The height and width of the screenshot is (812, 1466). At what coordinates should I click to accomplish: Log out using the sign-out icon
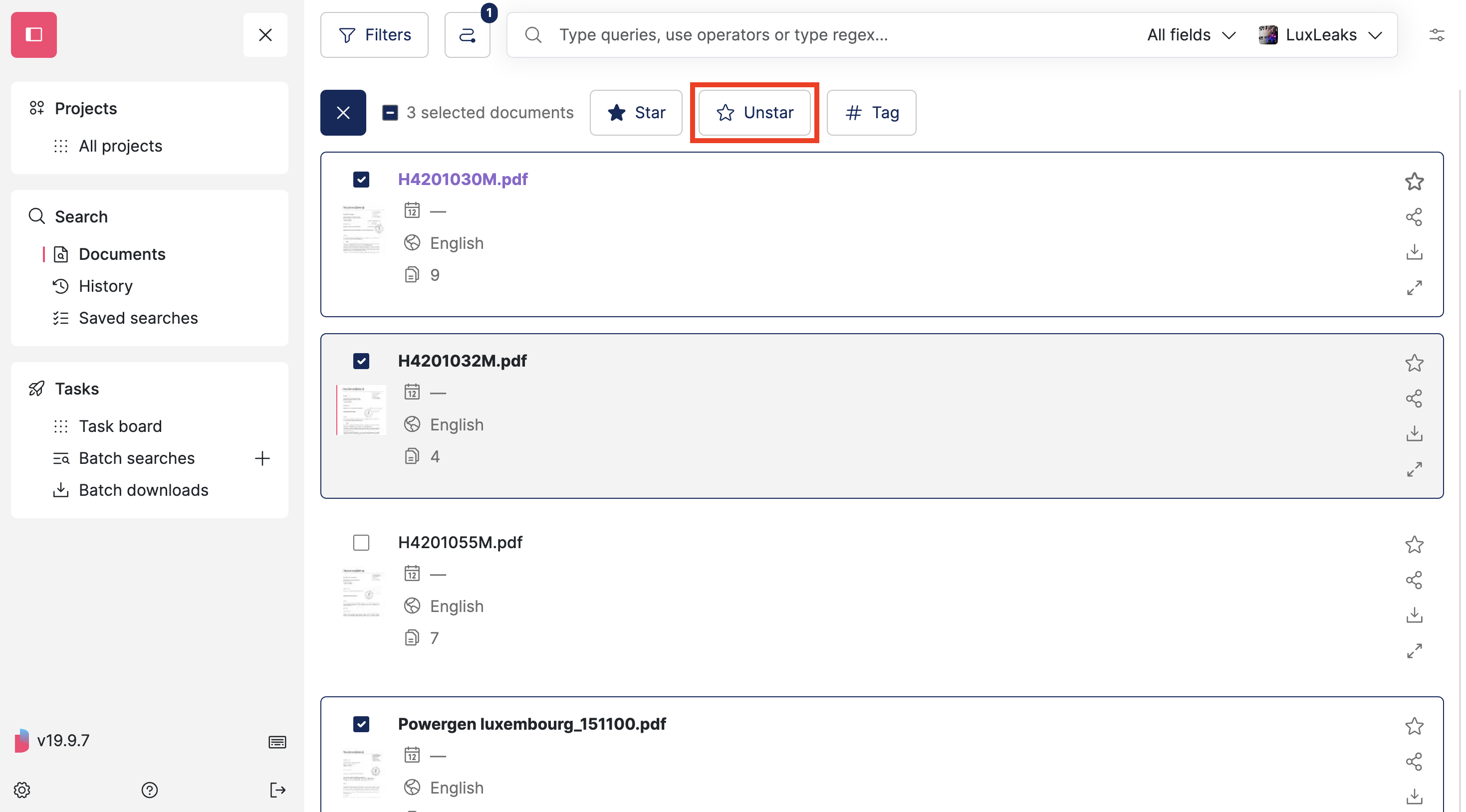coord(277,790)
